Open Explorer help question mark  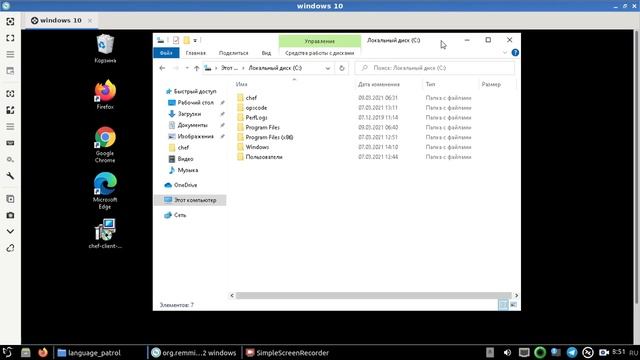point(515,53)
